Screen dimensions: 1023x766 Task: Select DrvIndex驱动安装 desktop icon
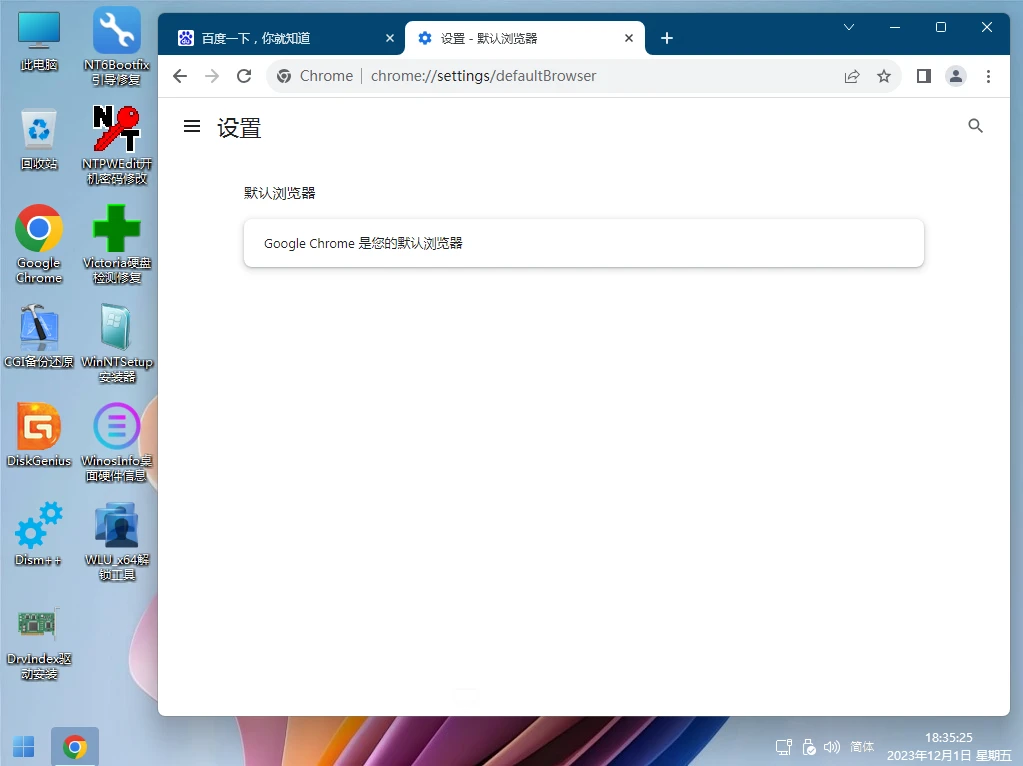(x=39, y=644)
